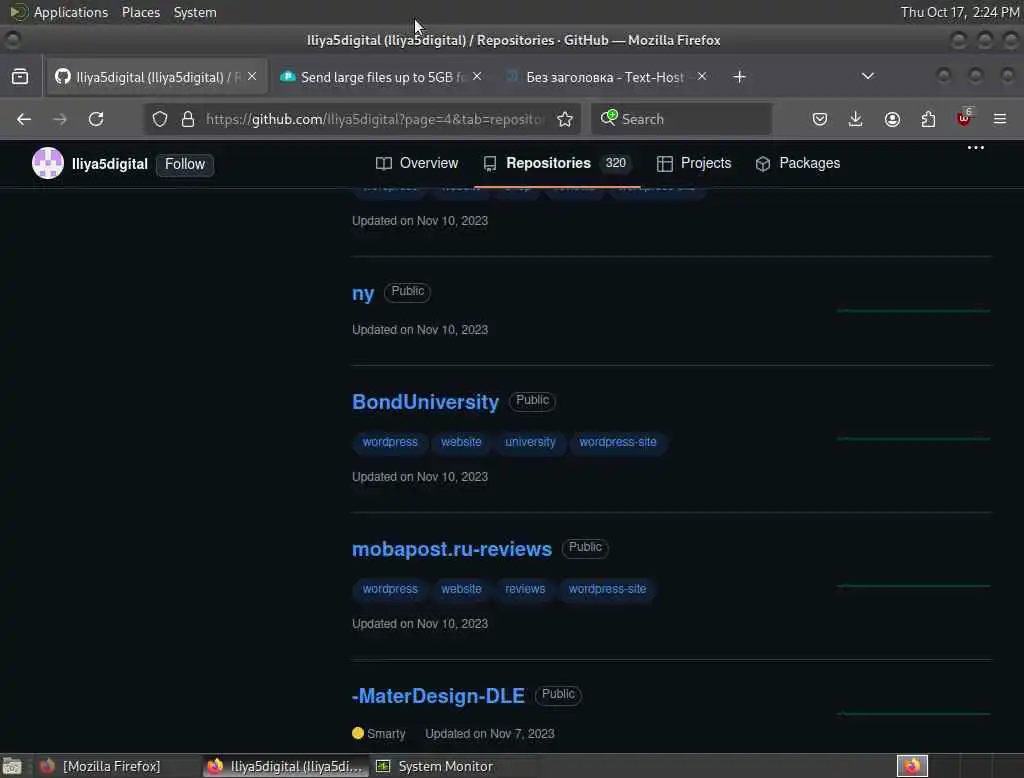Image resolution: width=1024 pixels, height=778 pixels.
Task: Reload the current GitHub page
Action: [96, 119]
